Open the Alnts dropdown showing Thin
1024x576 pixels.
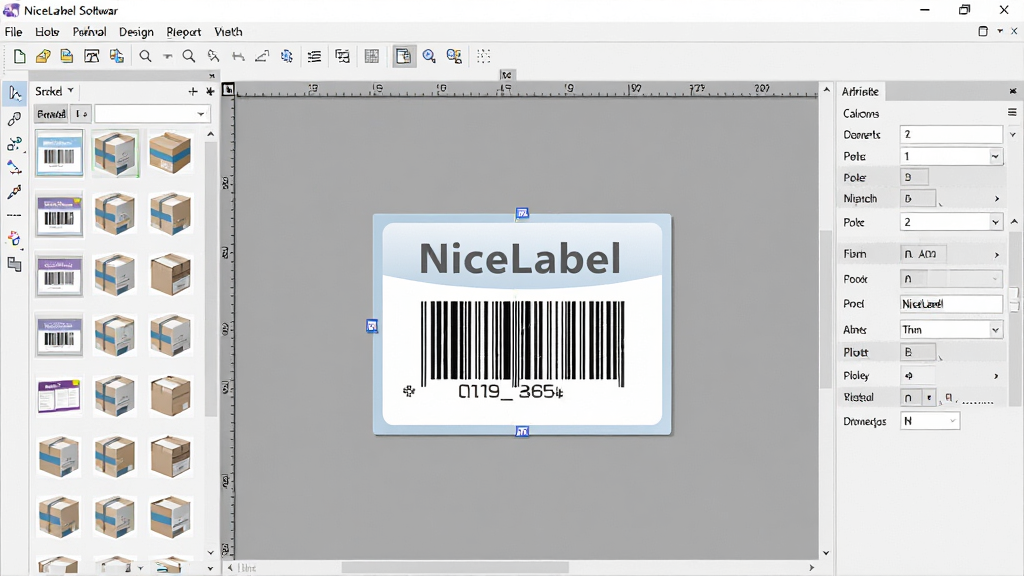(951, 330)
